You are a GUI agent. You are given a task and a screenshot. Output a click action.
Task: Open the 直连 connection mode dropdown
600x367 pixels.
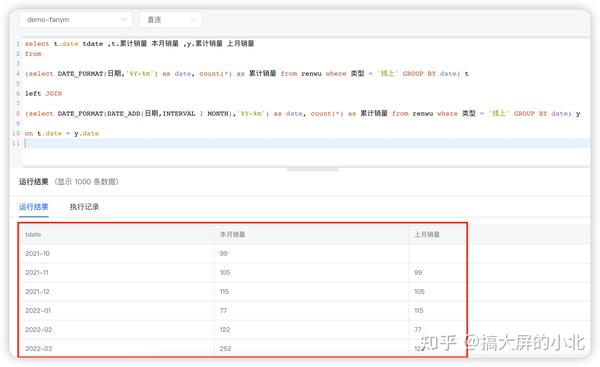(171, 20)
